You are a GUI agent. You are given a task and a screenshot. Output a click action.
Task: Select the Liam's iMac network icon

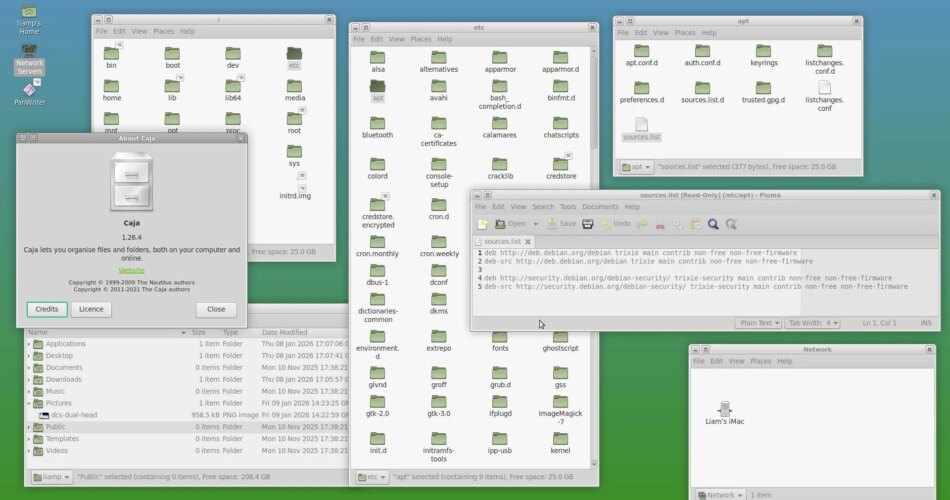[x=725, y=410]
